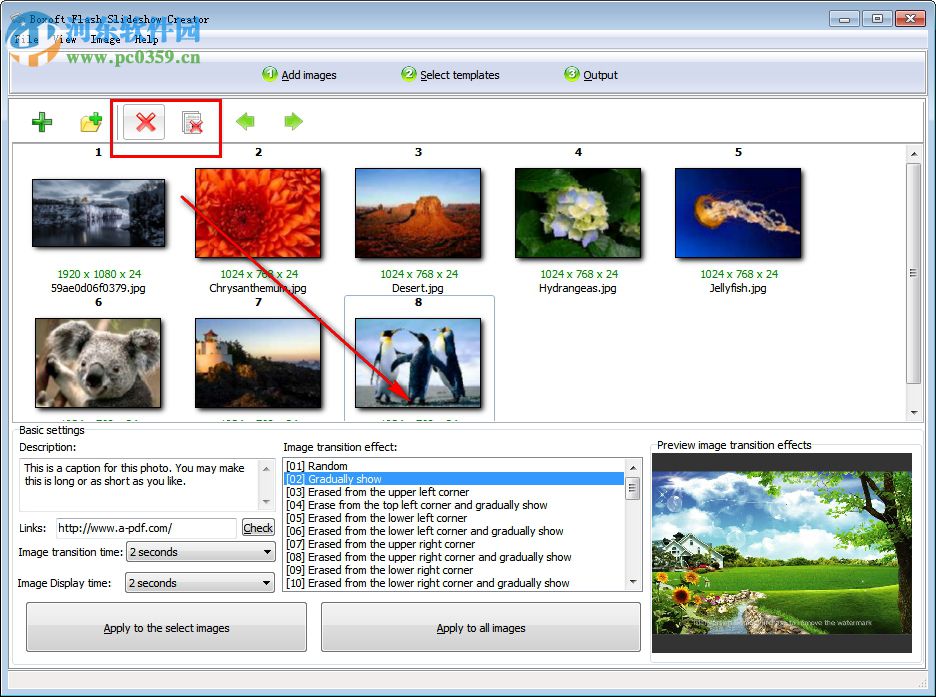Delete the selected image with the red X icon
This screenshot has width=936, height=697.
pos(144,122)
